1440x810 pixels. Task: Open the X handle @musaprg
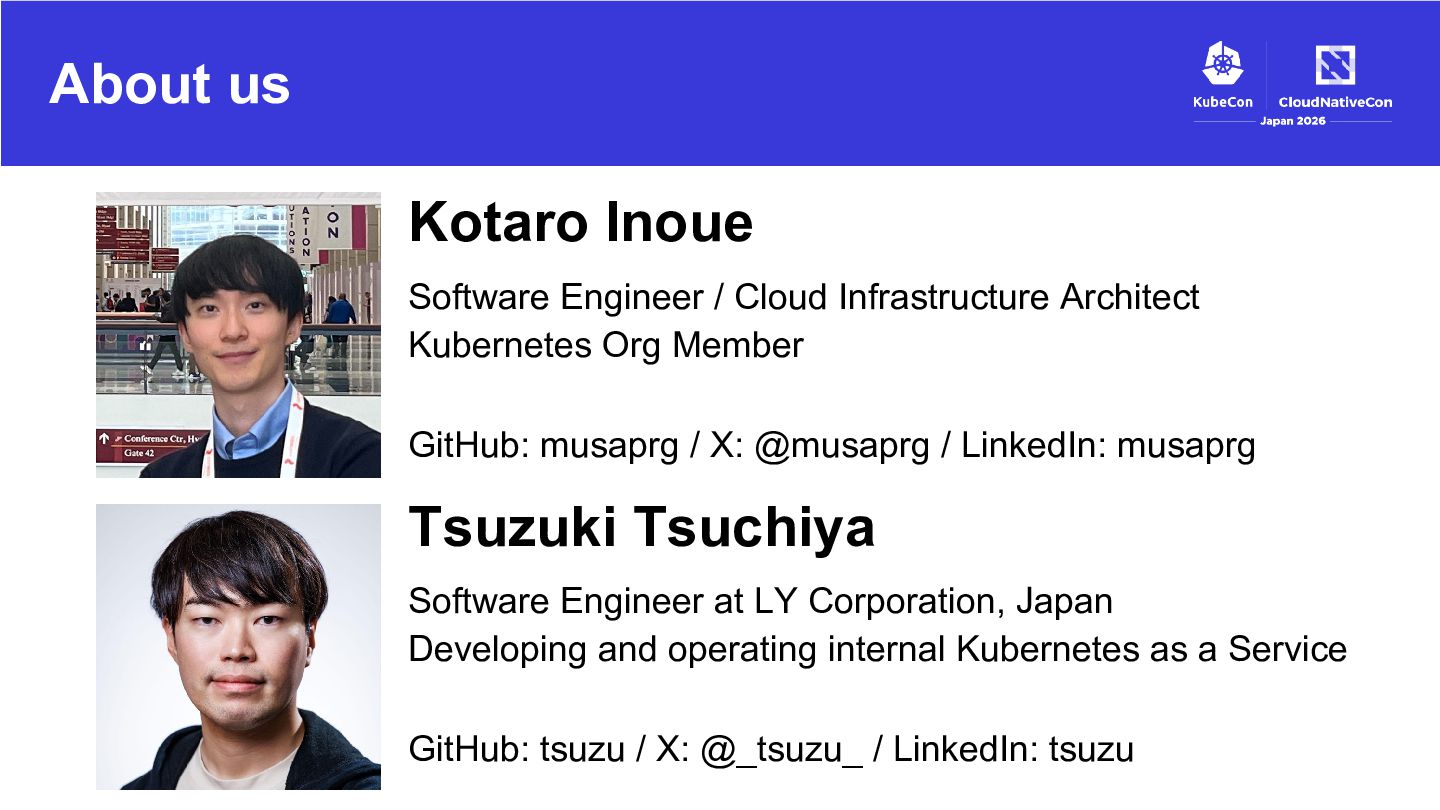pyautogui.click(x=820, y=446)
